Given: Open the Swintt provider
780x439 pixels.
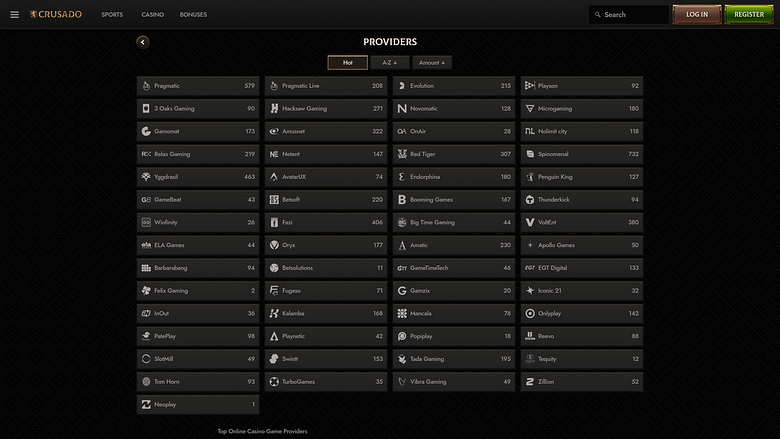Looking at the screenshot, I should [326, 359].
